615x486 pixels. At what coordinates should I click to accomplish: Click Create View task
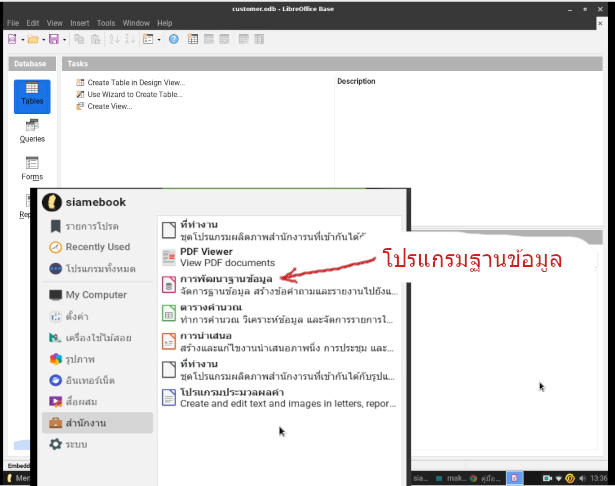coord(109,106)
